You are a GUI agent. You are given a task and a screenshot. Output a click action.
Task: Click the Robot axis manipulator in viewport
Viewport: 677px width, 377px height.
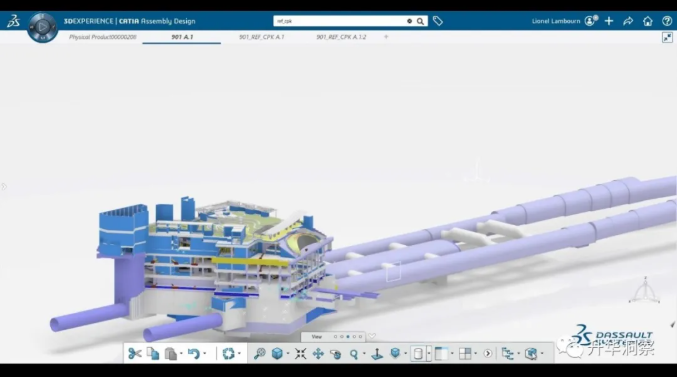pyautogui.click(x=644, y=290)
